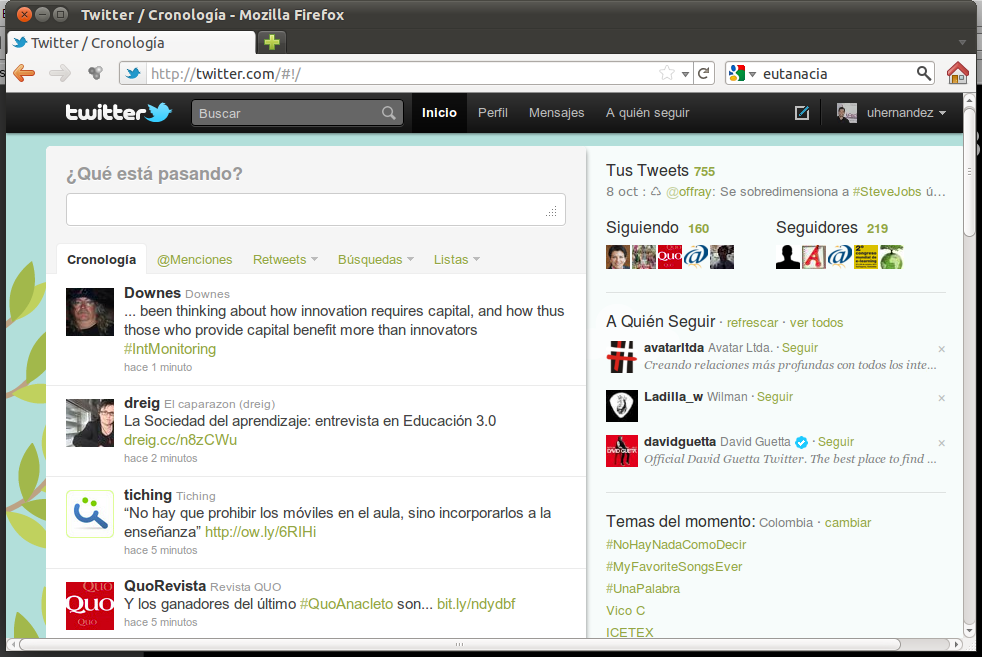This screenshot has width=982, height=657.
Task: Reload the page with refresh icon
Action: [704, 73]
